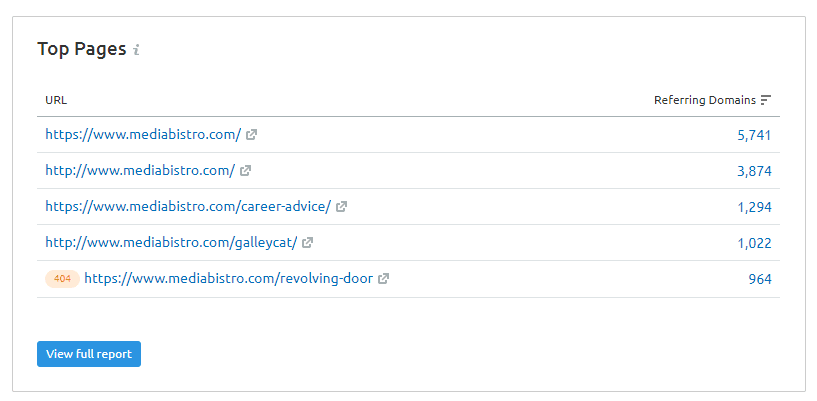Click the 404 status badge
The height and width of the screenshot is (401, 817).
pyautogui.click(x=62, y=279)
